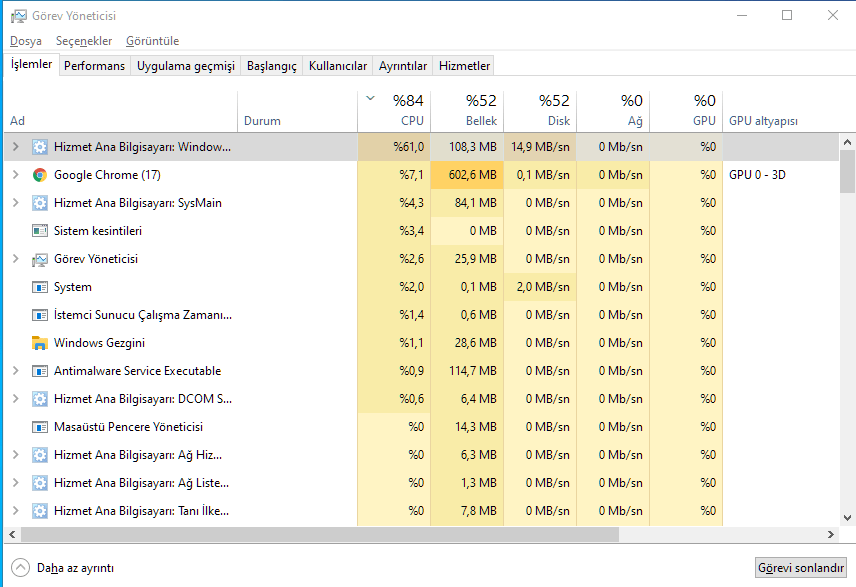Viewport: 856px width, 587px height.
Task: Open the Ayrıntılar tab
Action: click(x=403, y=66)
